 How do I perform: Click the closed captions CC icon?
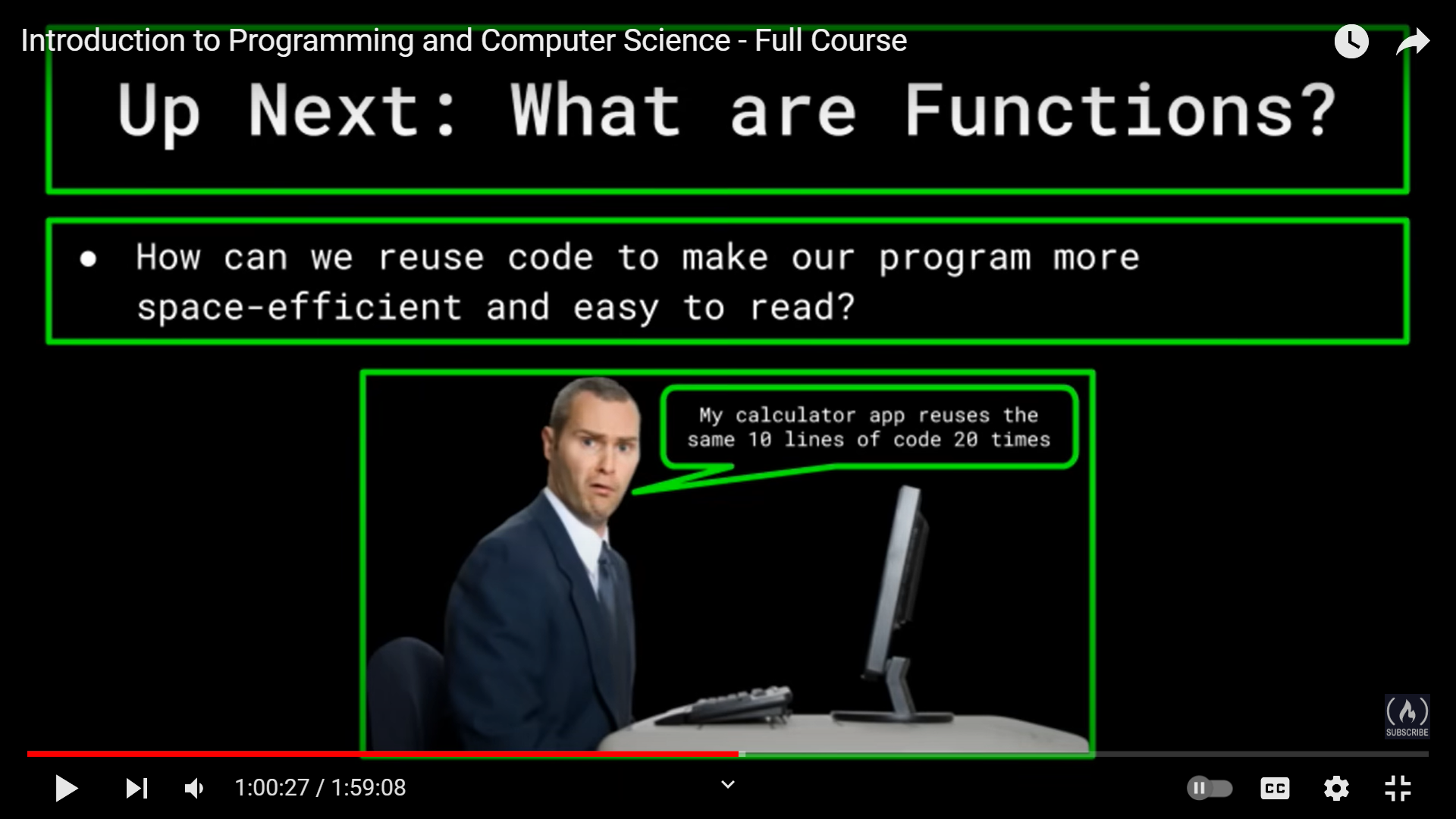pyautogui.click(x=1275, y=788)
